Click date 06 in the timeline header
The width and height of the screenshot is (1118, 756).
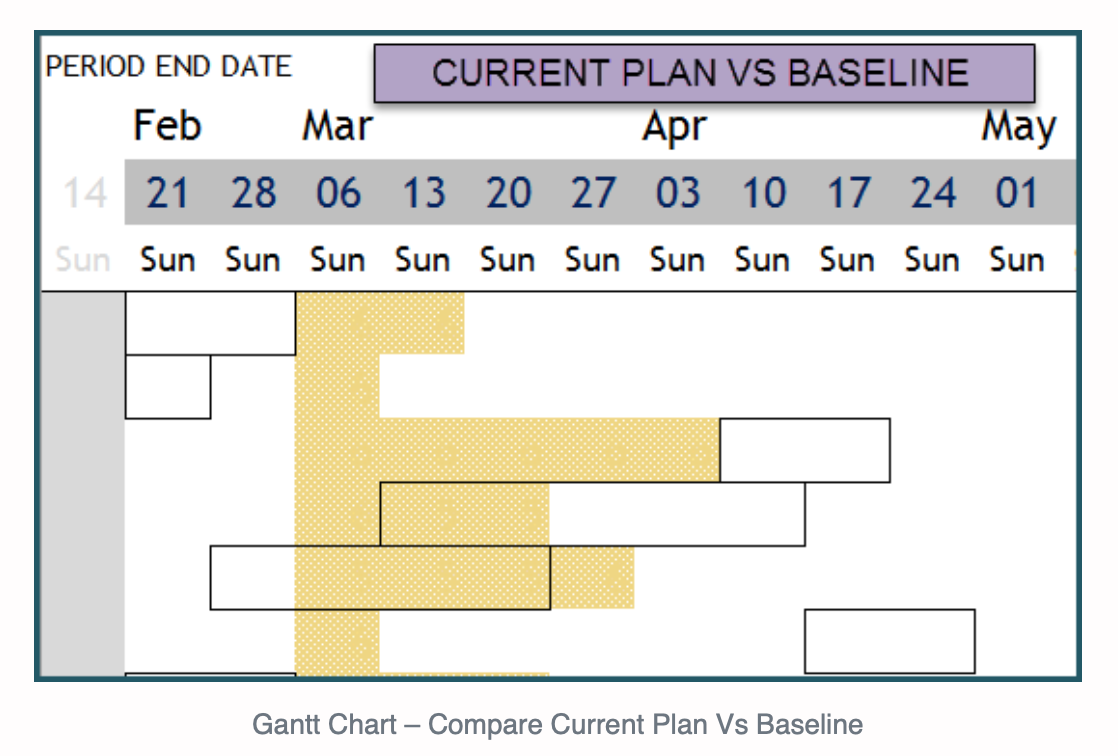(x=338, y=193)
